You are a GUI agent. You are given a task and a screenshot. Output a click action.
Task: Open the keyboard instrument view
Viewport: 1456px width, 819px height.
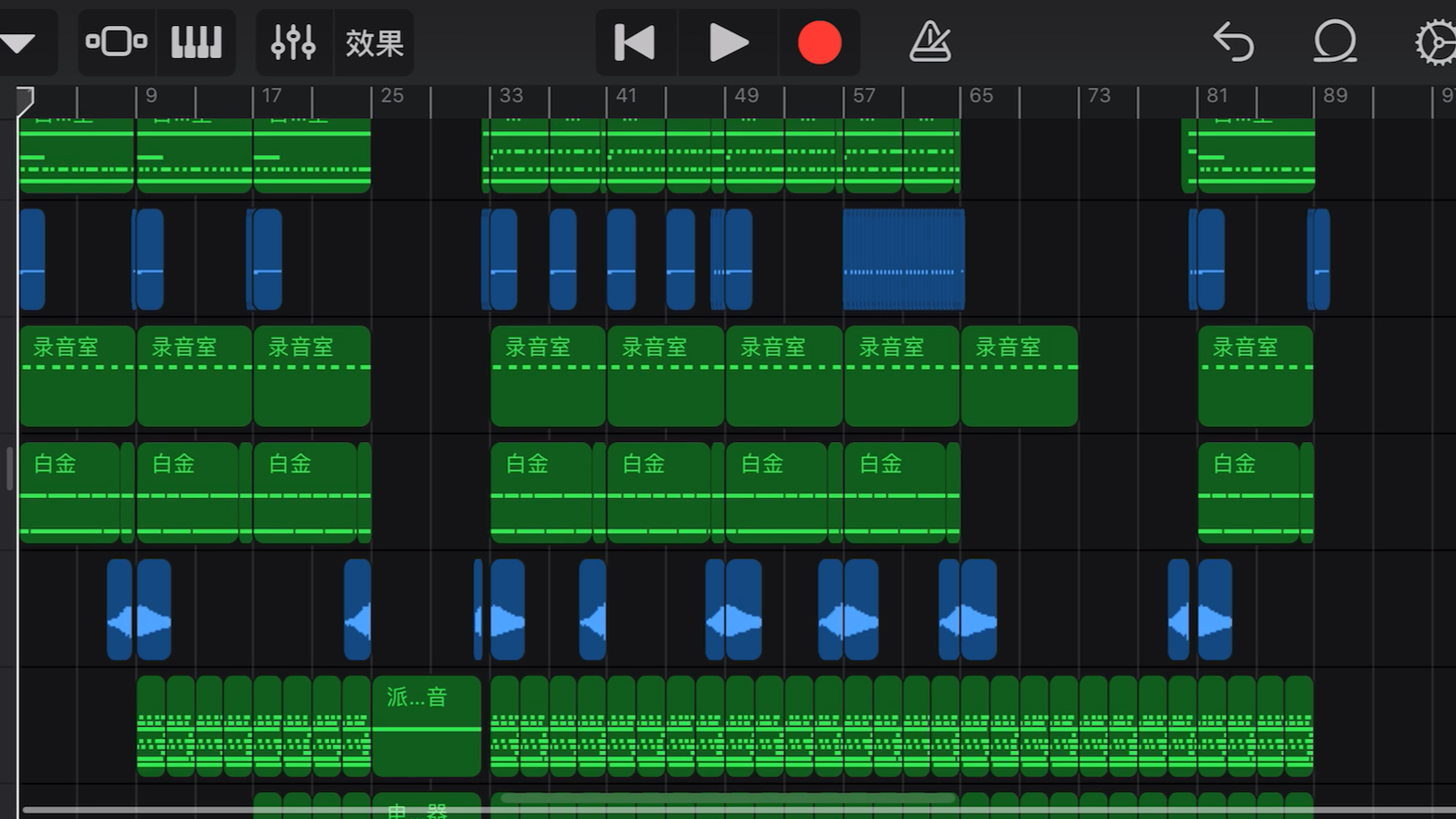point(196,42)
